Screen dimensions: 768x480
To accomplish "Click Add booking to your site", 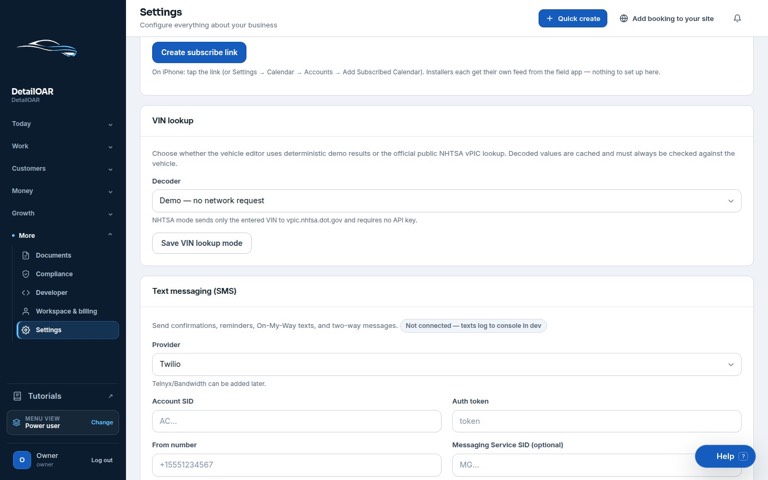I will 667,18.
